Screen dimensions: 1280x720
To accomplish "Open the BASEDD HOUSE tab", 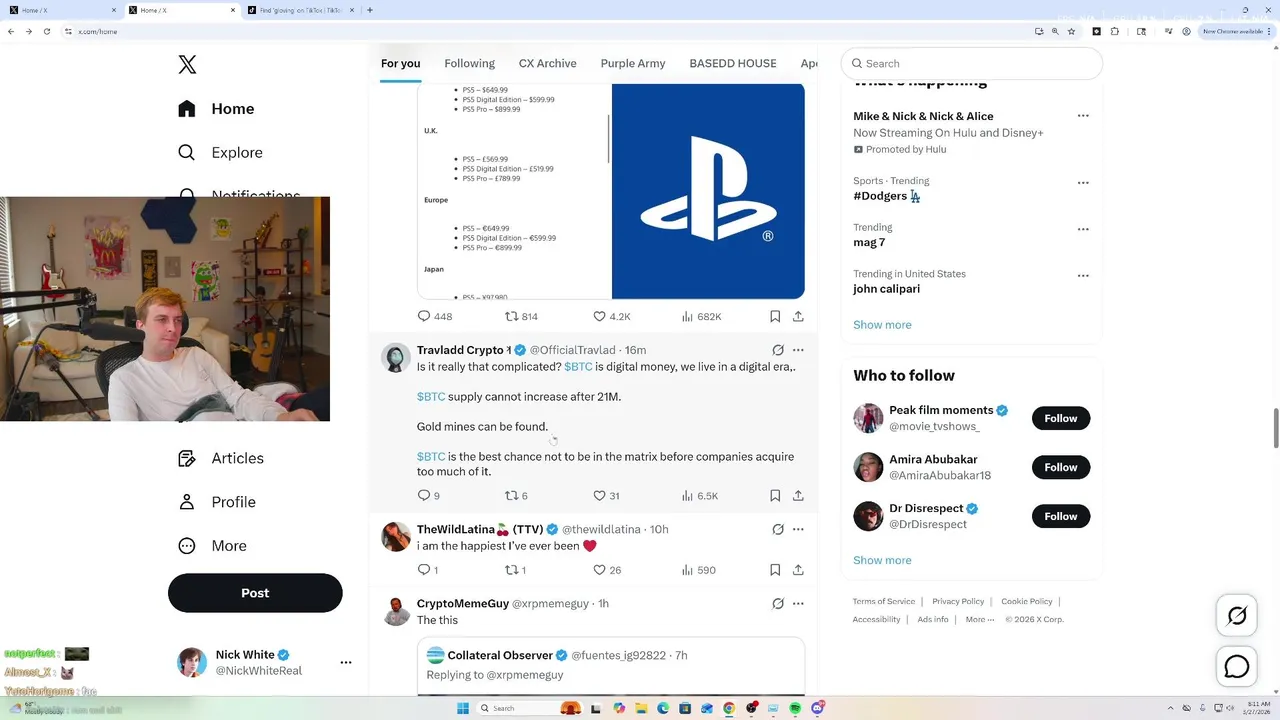I will pos(733,63).
